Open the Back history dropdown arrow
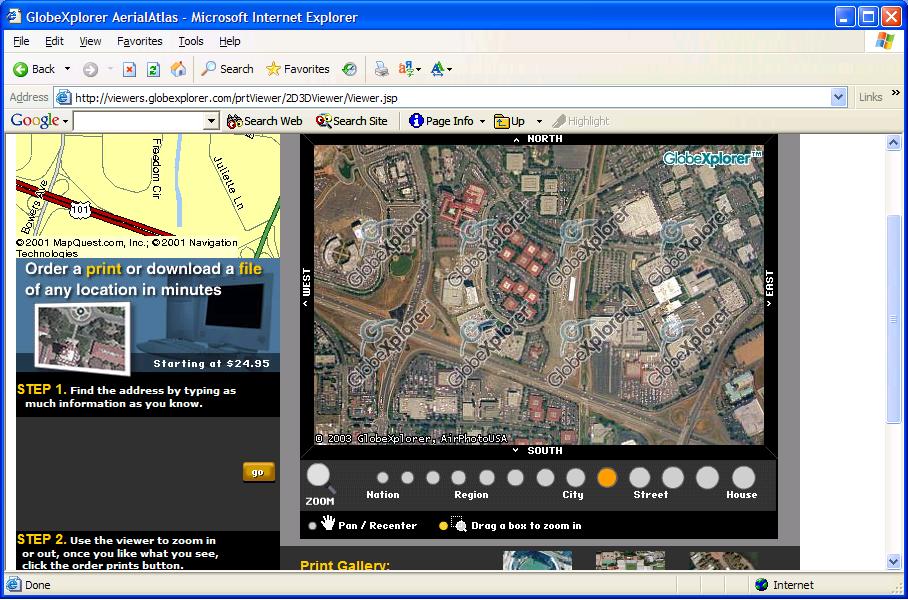This screenshot has height=600, width=908. [x=67, y=69]
